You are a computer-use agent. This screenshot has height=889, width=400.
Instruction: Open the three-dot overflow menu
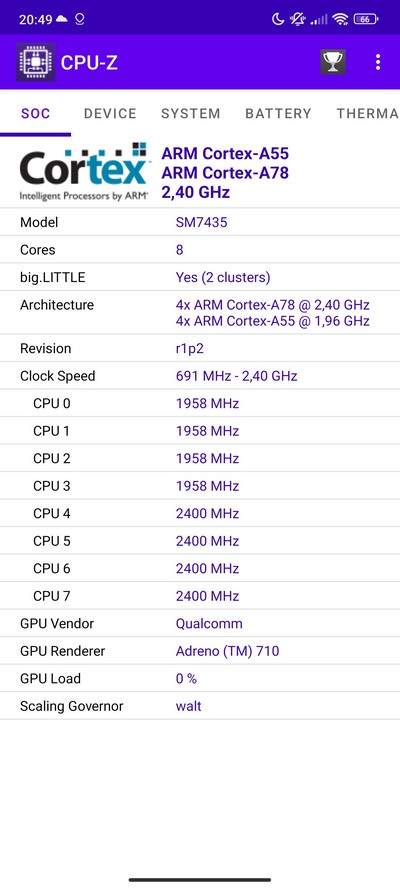378,62
